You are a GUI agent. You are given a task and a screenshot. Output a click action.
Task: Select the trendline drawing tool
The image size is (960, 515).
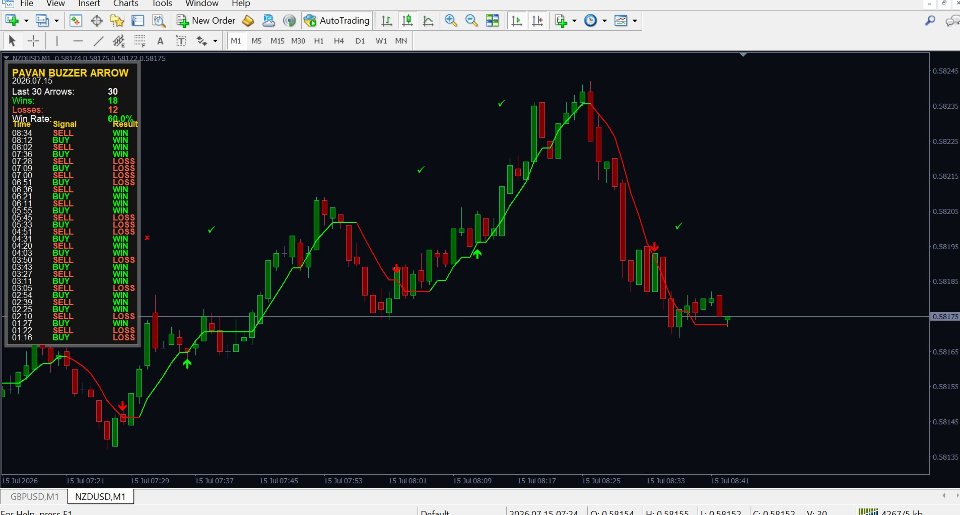click(x=98, y=41)
